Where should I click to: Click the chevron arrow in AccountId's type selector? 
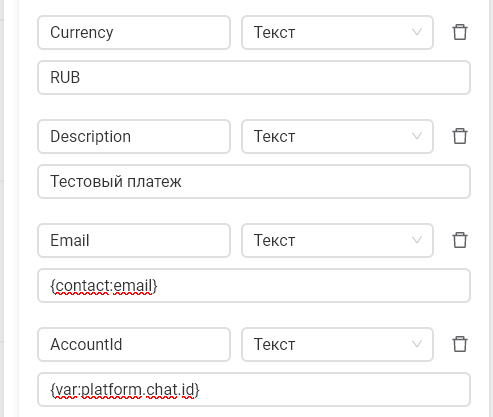pyautogui.click(x=417, y=344)
